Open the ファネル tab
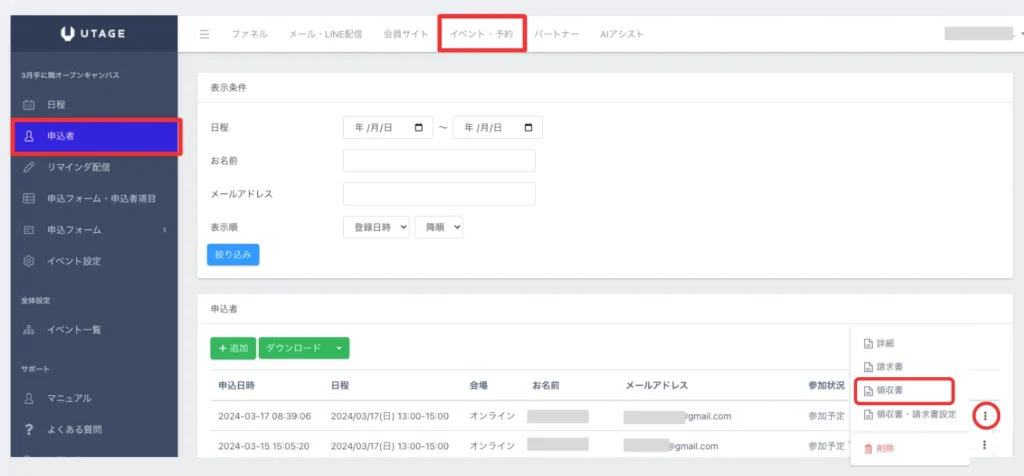The image size is (1024, 476). pyautogui.click(x=249, y=34)
